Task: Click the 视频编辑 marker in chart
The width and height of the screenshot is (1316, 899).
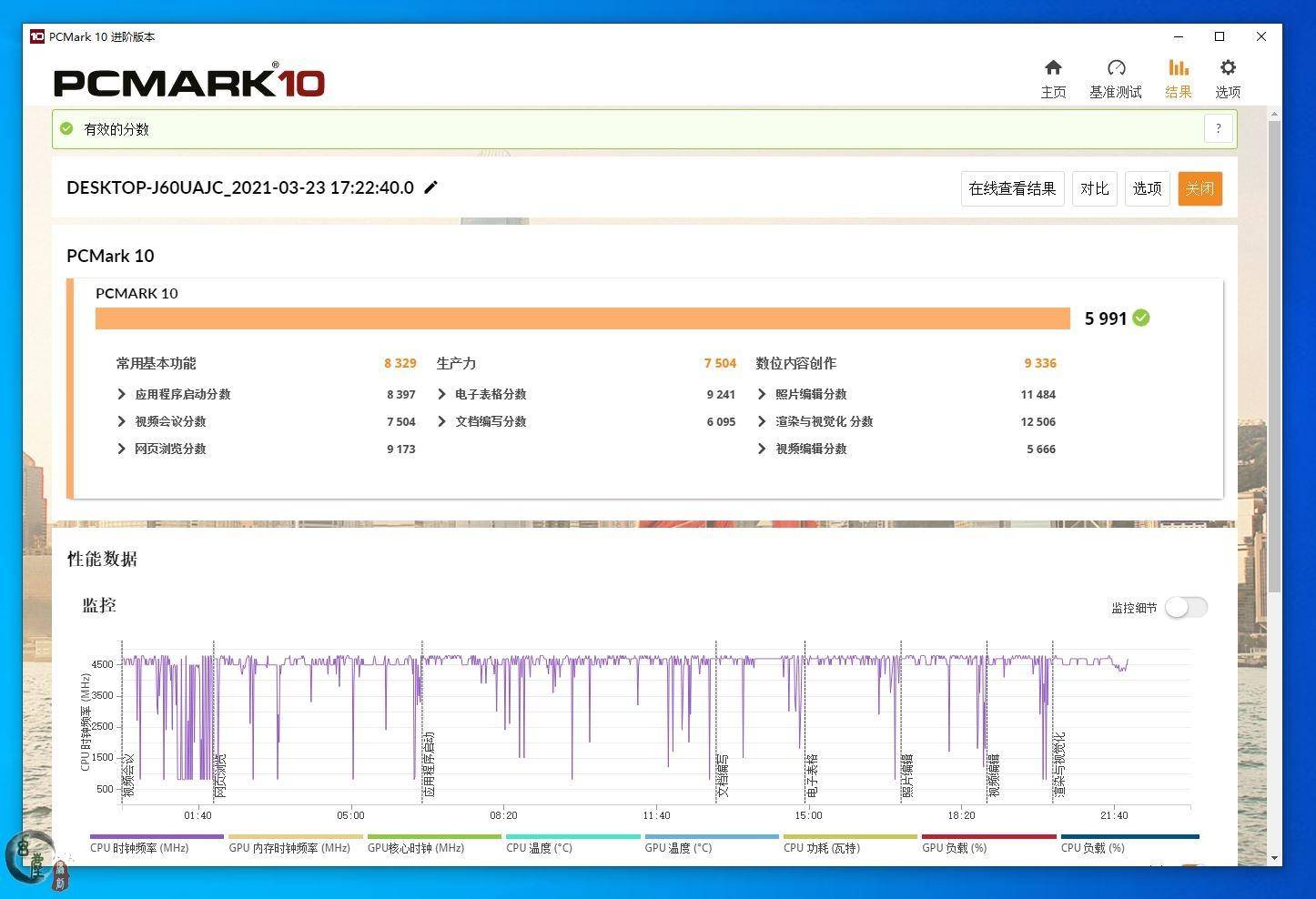Action: 994,776
